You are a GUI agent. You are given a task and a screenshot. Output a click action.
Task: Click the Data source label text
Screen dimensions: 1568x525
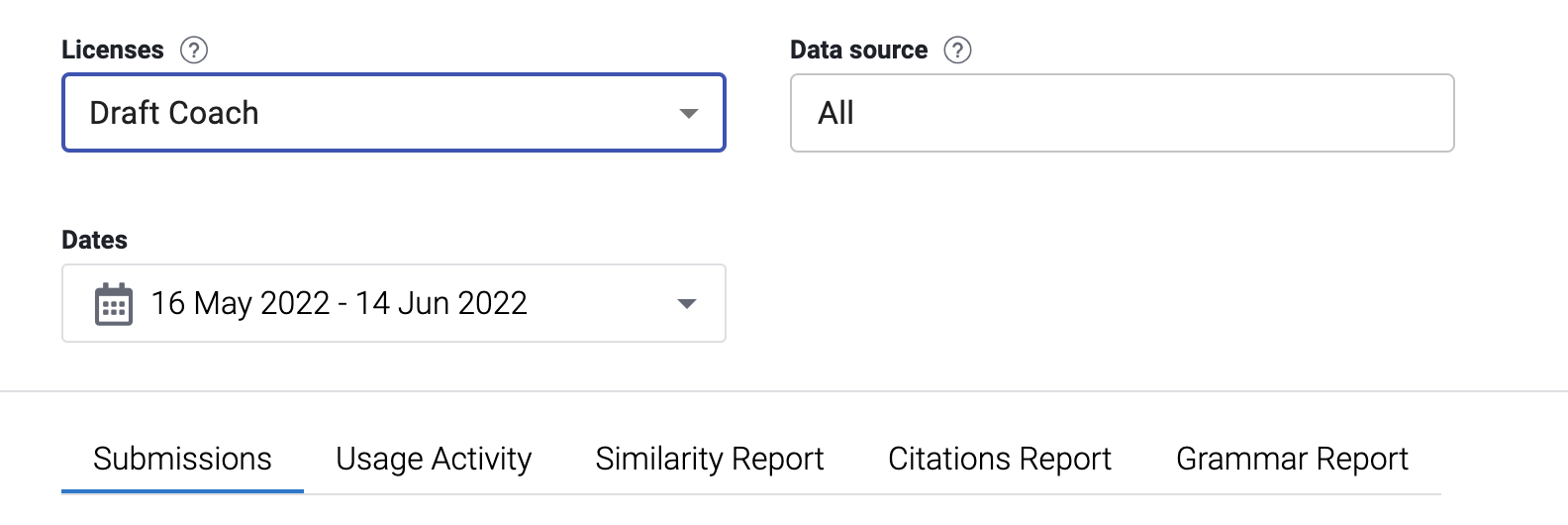coord(859,50)
